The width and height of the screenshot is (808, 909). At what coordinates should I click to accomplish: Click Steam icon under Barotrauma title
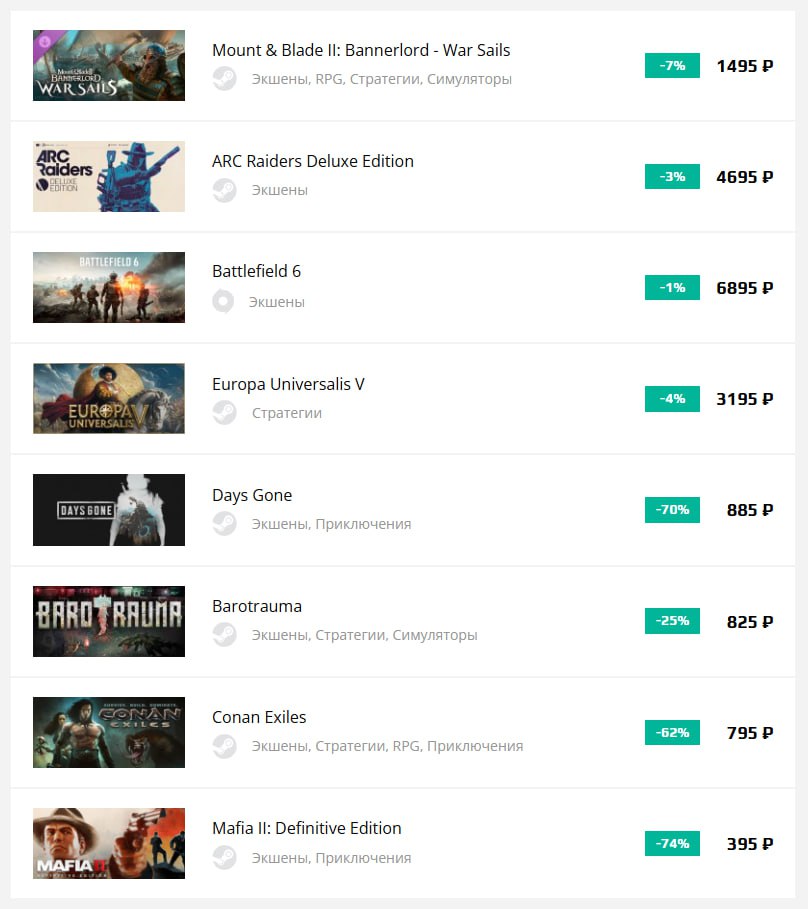pyautogui.click(x=225, y=635)
